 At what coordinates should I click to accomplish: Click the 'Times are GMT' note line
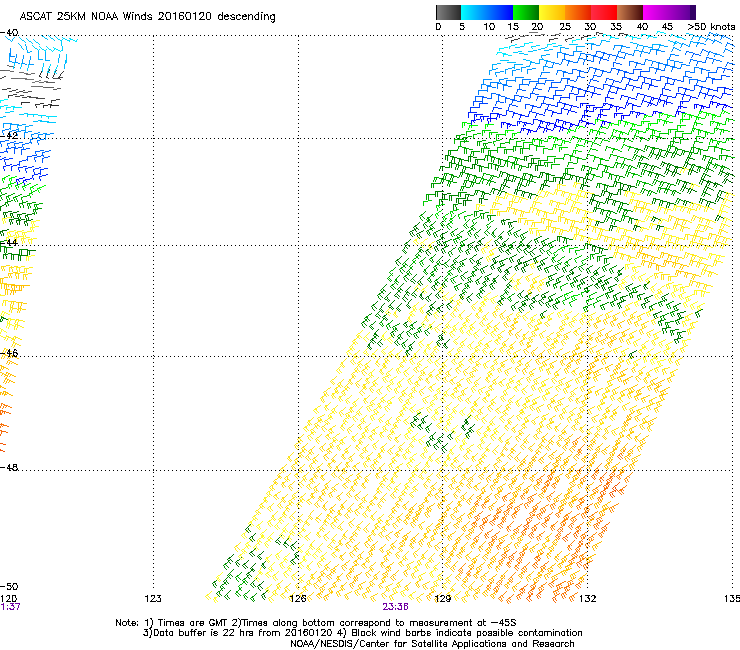click(x=316, y=623)
